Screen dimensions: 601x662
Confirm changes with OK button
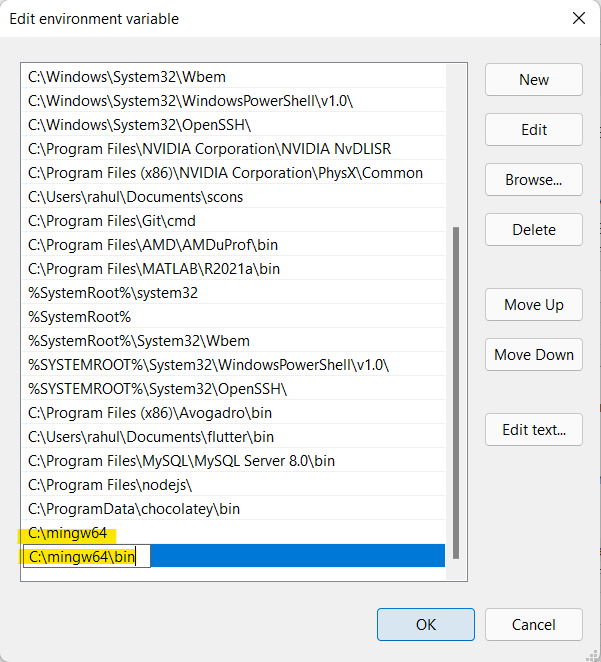point(426,624)
